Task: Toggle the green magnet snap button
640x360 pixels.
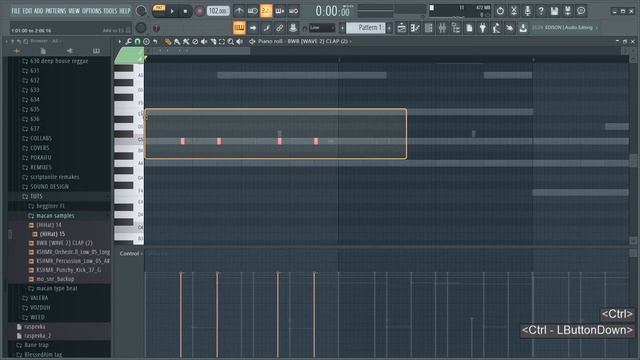Action: (138, 41)
